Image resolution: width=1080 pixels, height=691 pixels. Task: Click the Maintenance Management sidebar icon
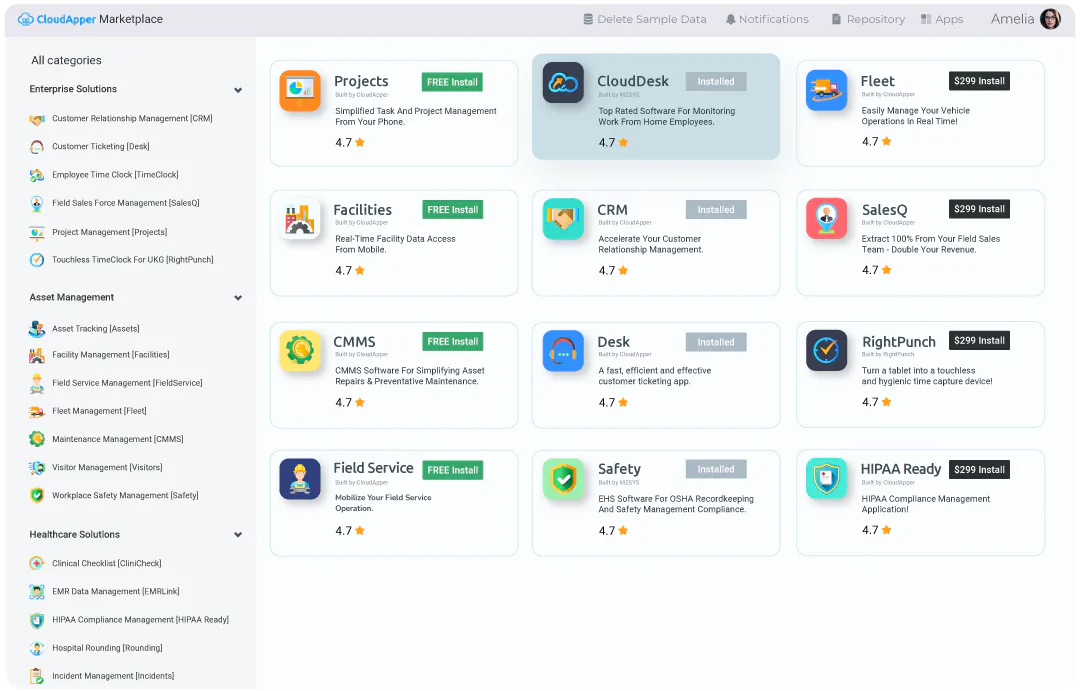(x=37, y=439)
